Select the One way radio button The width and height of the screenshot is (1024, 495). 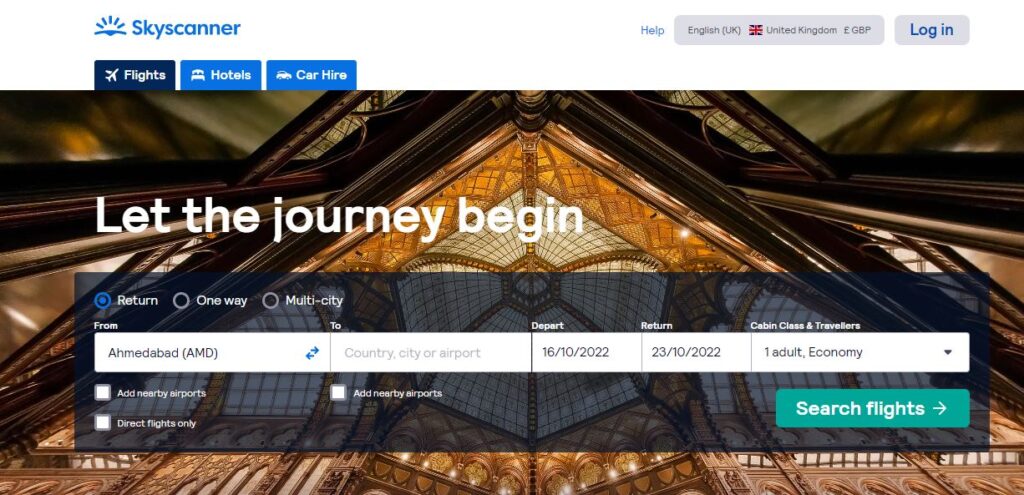[181, 300]
